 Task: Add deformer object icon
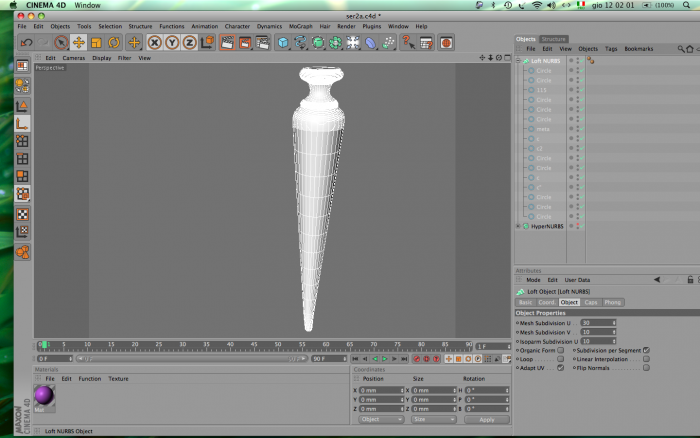coord(371,43)
